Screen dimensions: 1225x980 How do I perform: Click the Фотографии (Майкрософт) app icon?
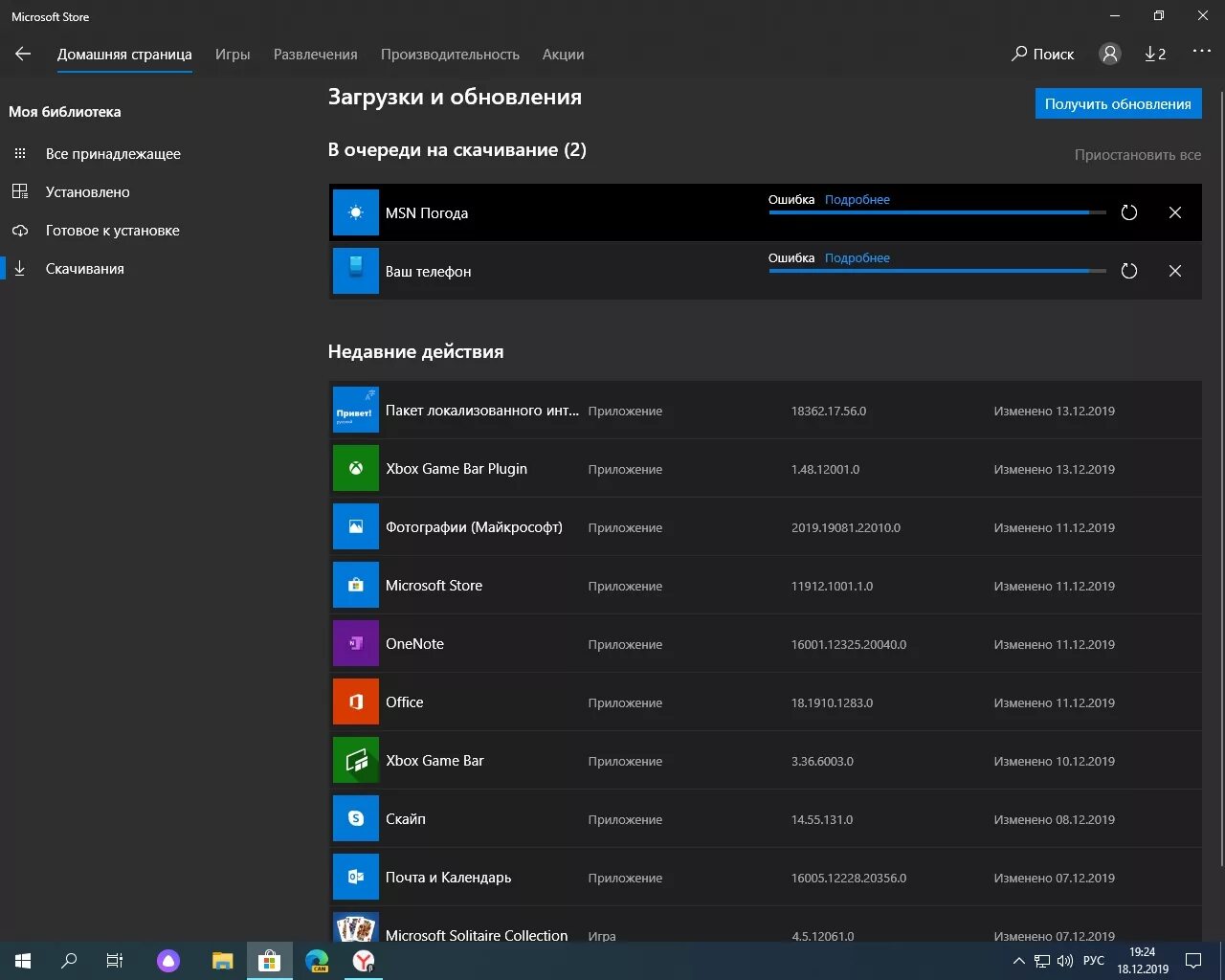(356, 527)
